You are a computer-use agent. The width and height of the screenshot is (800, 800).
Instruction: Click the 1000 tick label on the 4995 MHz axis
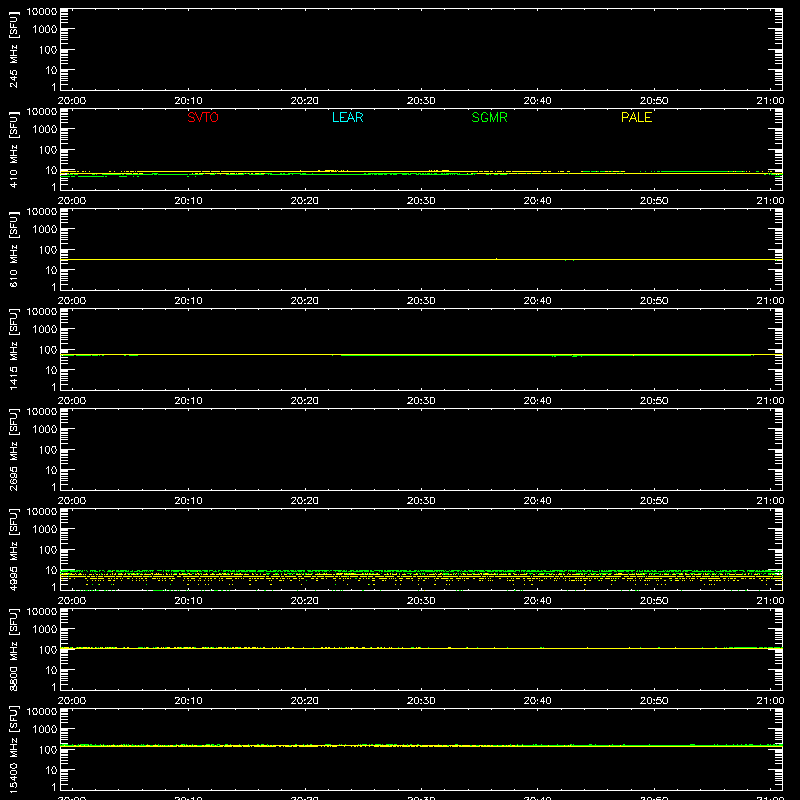(x=45, y=530)
